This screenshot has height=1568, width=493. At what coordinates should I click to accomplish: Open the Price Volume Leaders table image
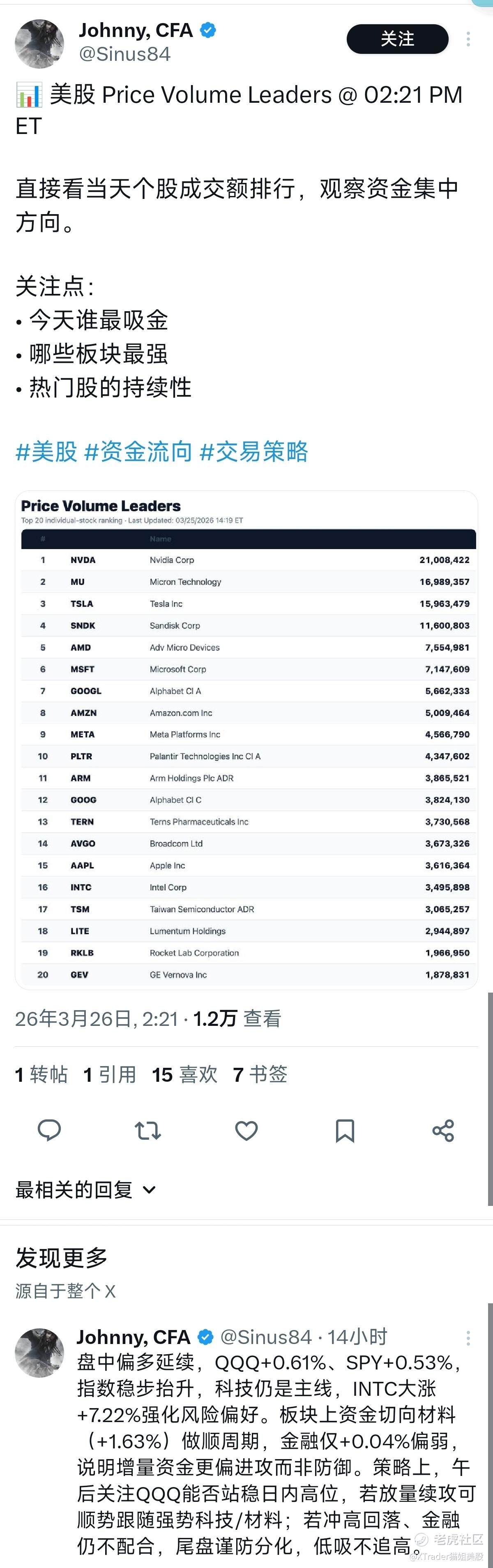tap(246, 739)
